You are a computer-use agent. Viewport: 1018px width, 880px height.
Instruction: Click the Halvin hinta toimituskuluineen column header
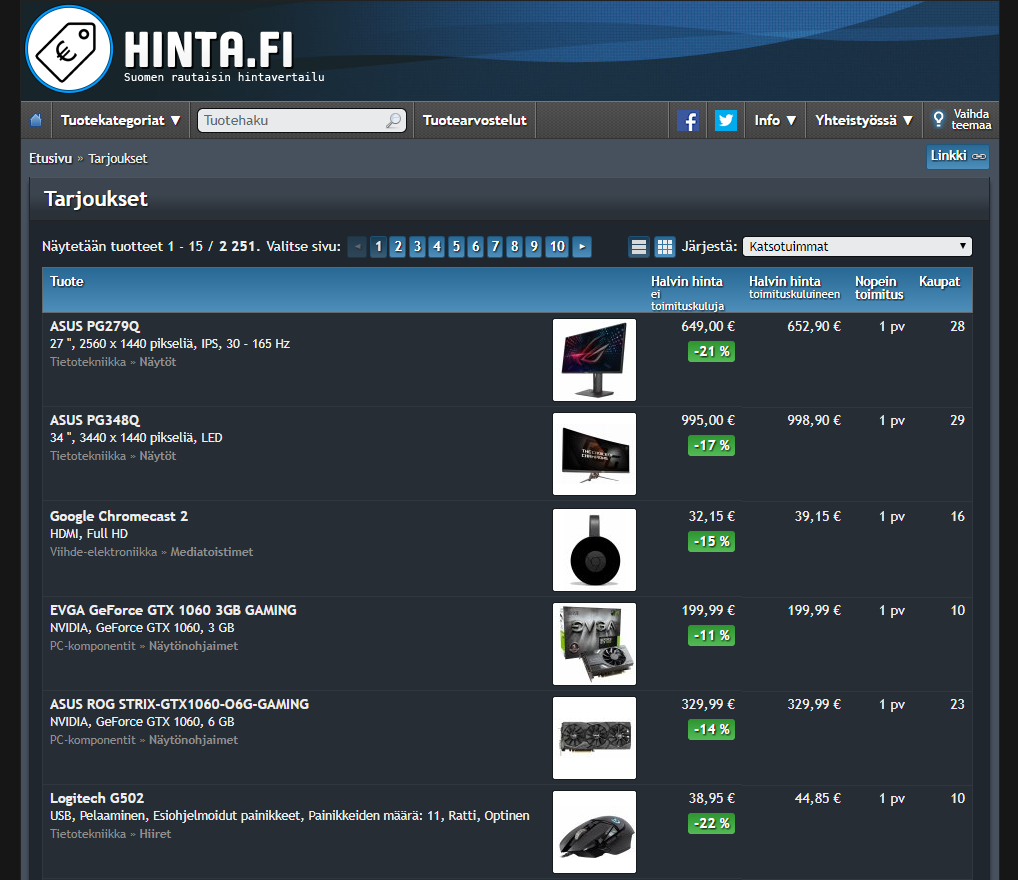point(795,287)
